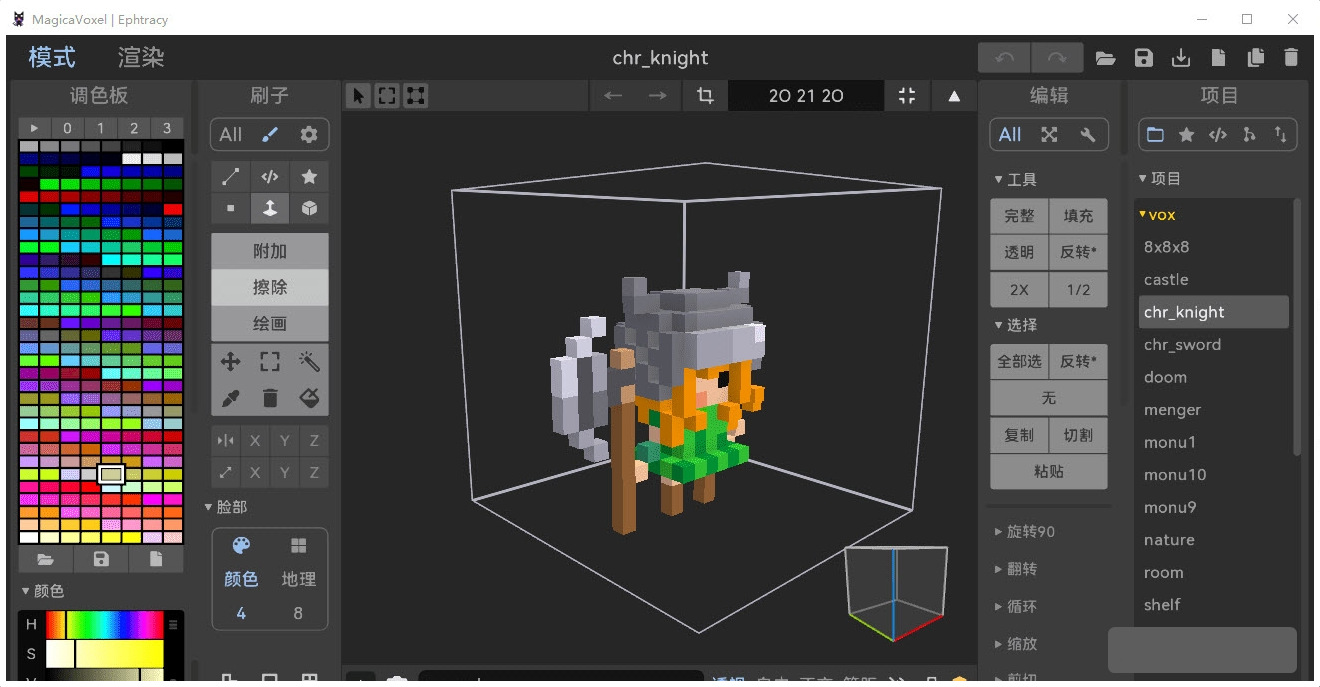The image size is (1320, 687).
Task: Open the 渲染 render menu
Action: click(140, 57)
